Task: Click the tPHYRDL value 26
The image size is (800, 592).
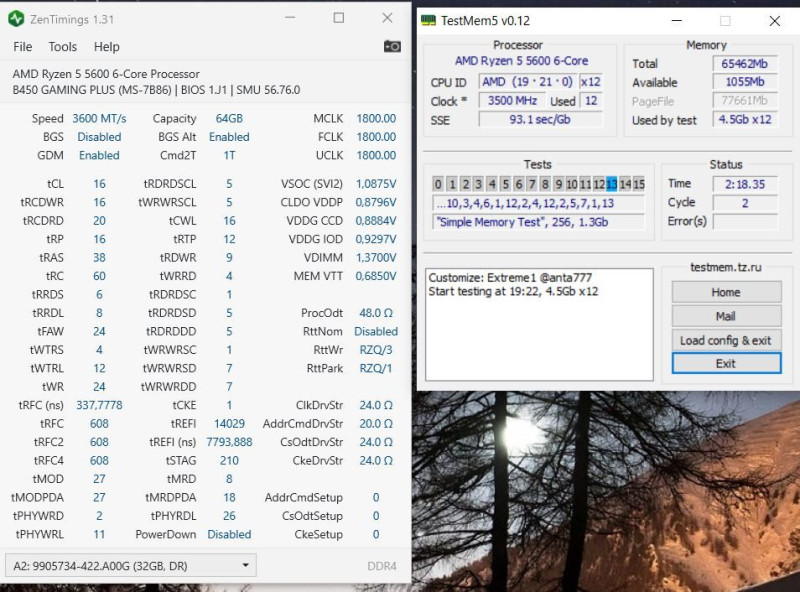Action: [229, 516]
